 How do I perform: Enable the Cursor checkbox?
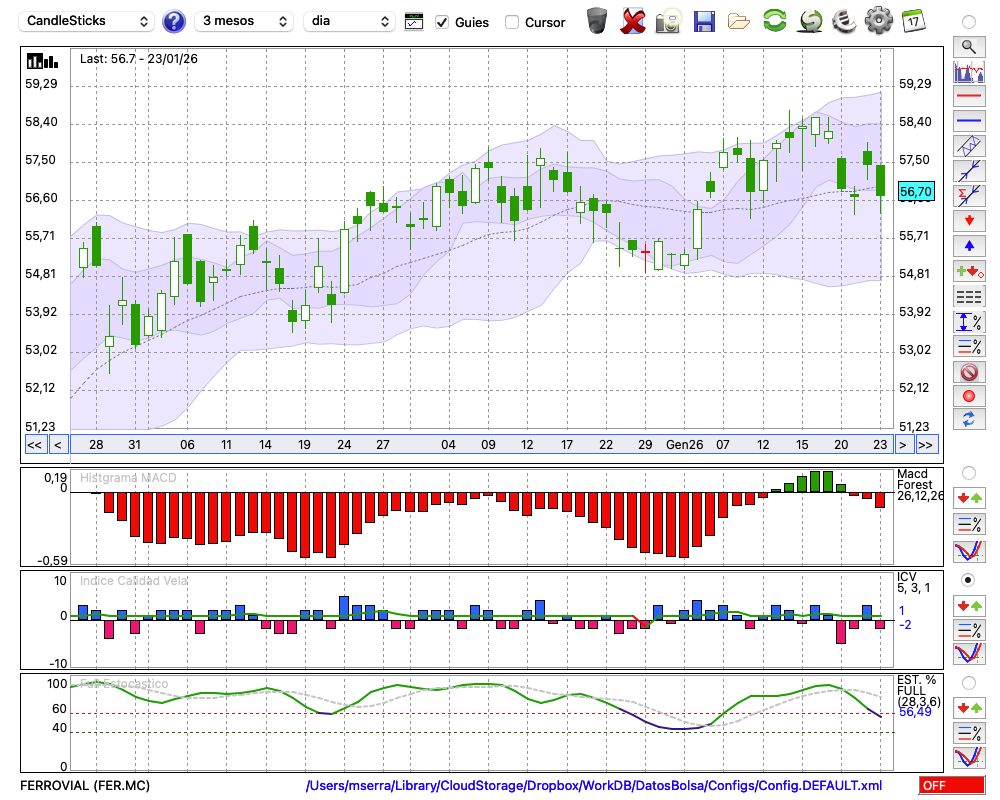[x=512, y=22]
